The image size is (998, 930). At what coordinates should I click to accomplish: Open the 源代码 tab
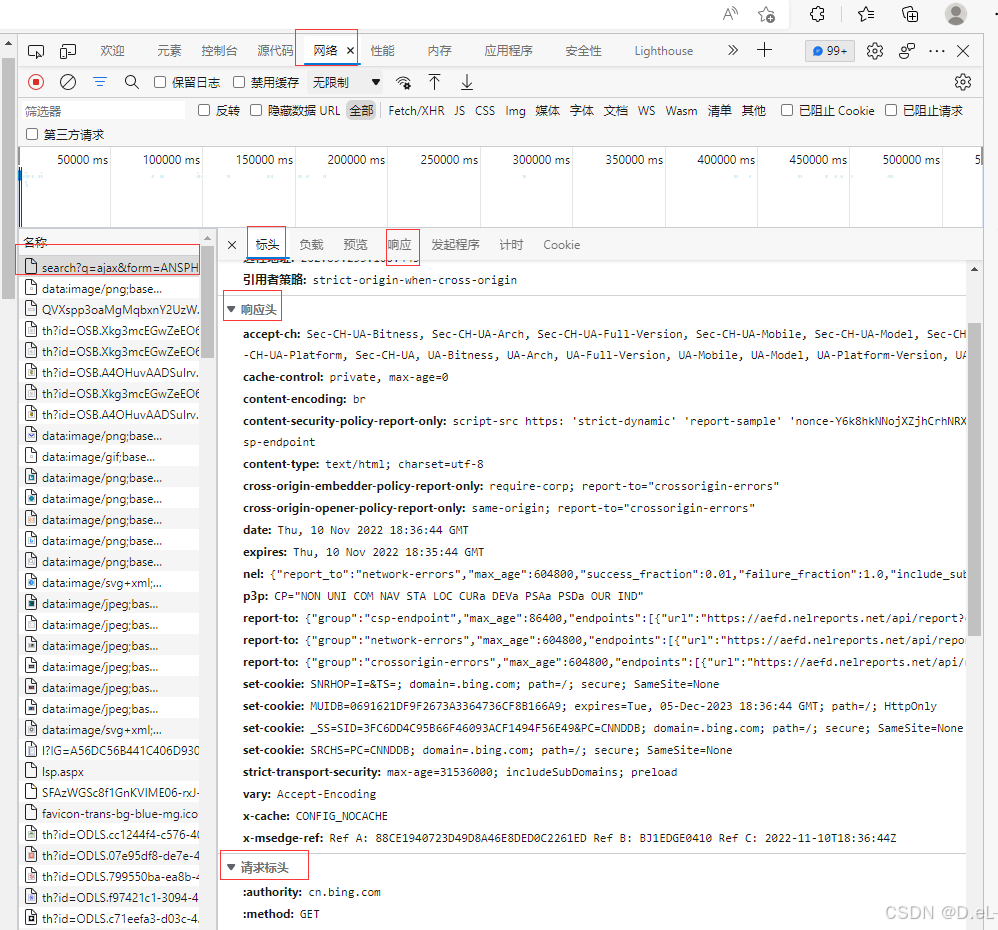(276, 51)
